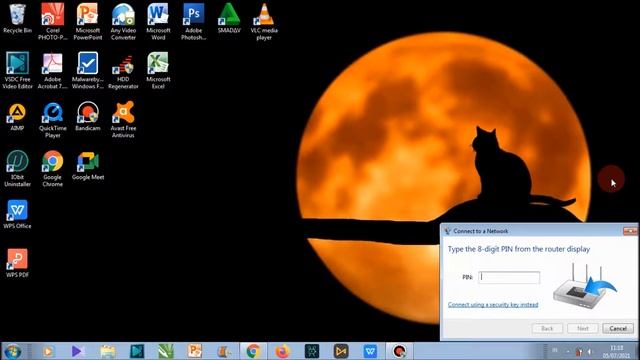Select the Malwarebytes Windows Firewall desktop icon

88,70
